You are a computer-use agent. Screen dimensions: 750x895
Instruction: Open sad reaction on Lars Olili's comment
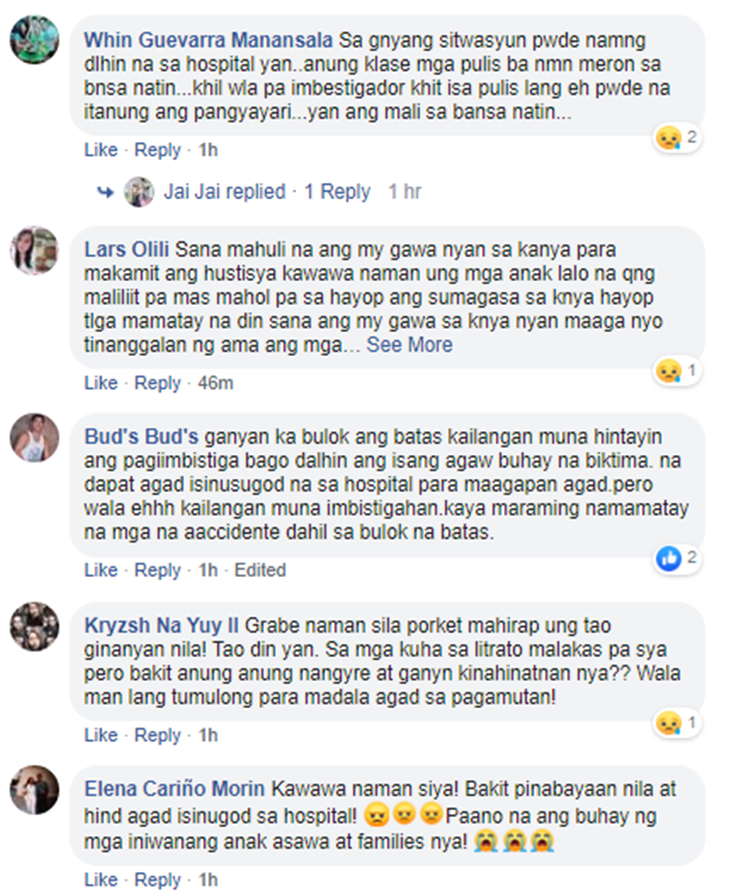[x=678, y=371]
